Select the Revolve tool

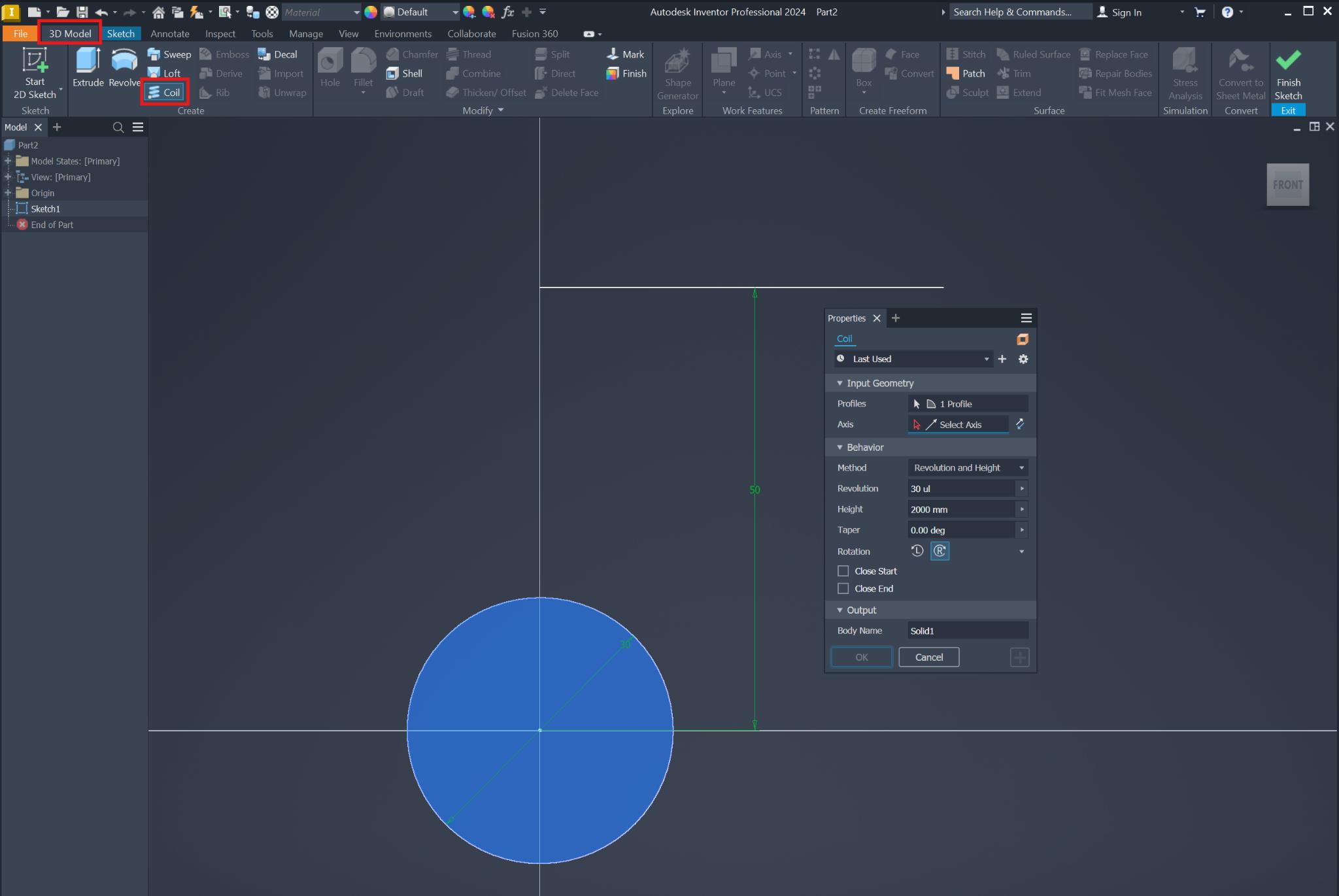click(x=124, y=69)
